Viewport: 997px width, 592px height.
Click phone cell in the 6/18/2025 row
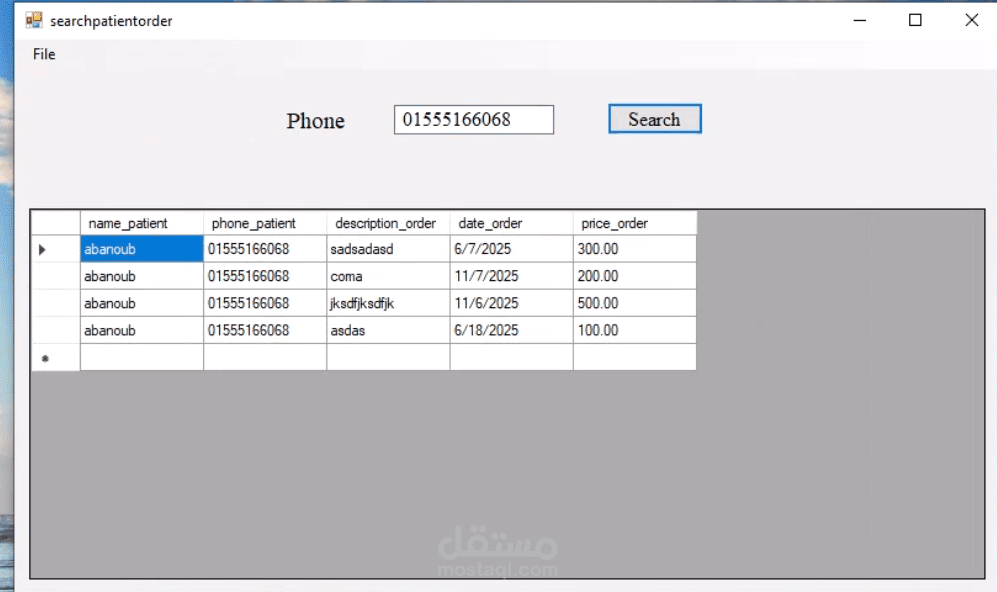tap(265, 331)
